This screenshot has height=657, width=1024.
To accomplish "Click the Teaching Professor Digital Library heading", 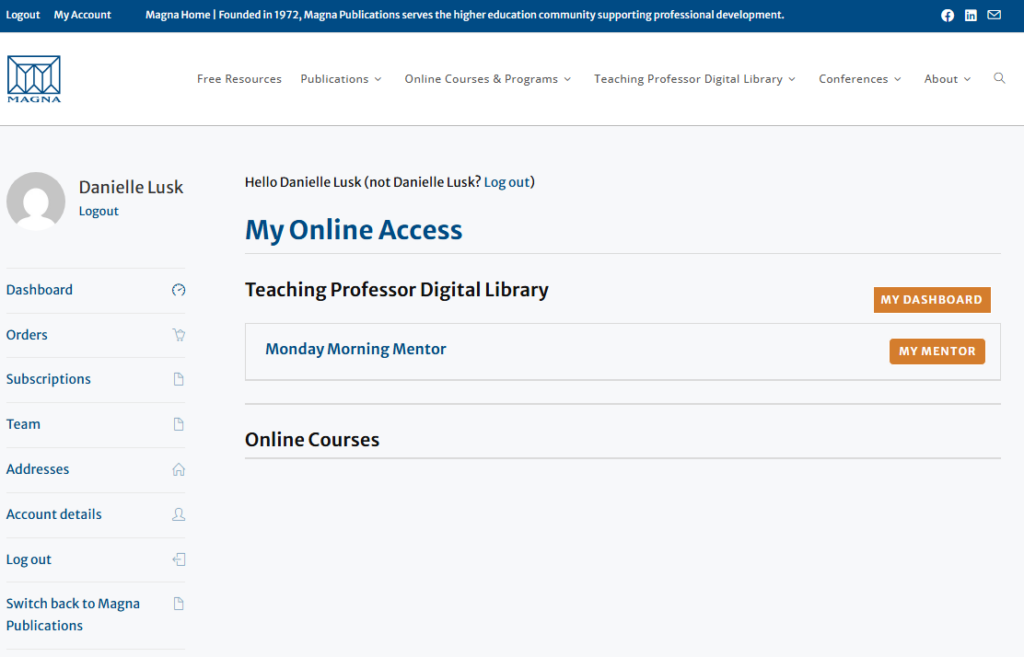I will coord(396,290).
